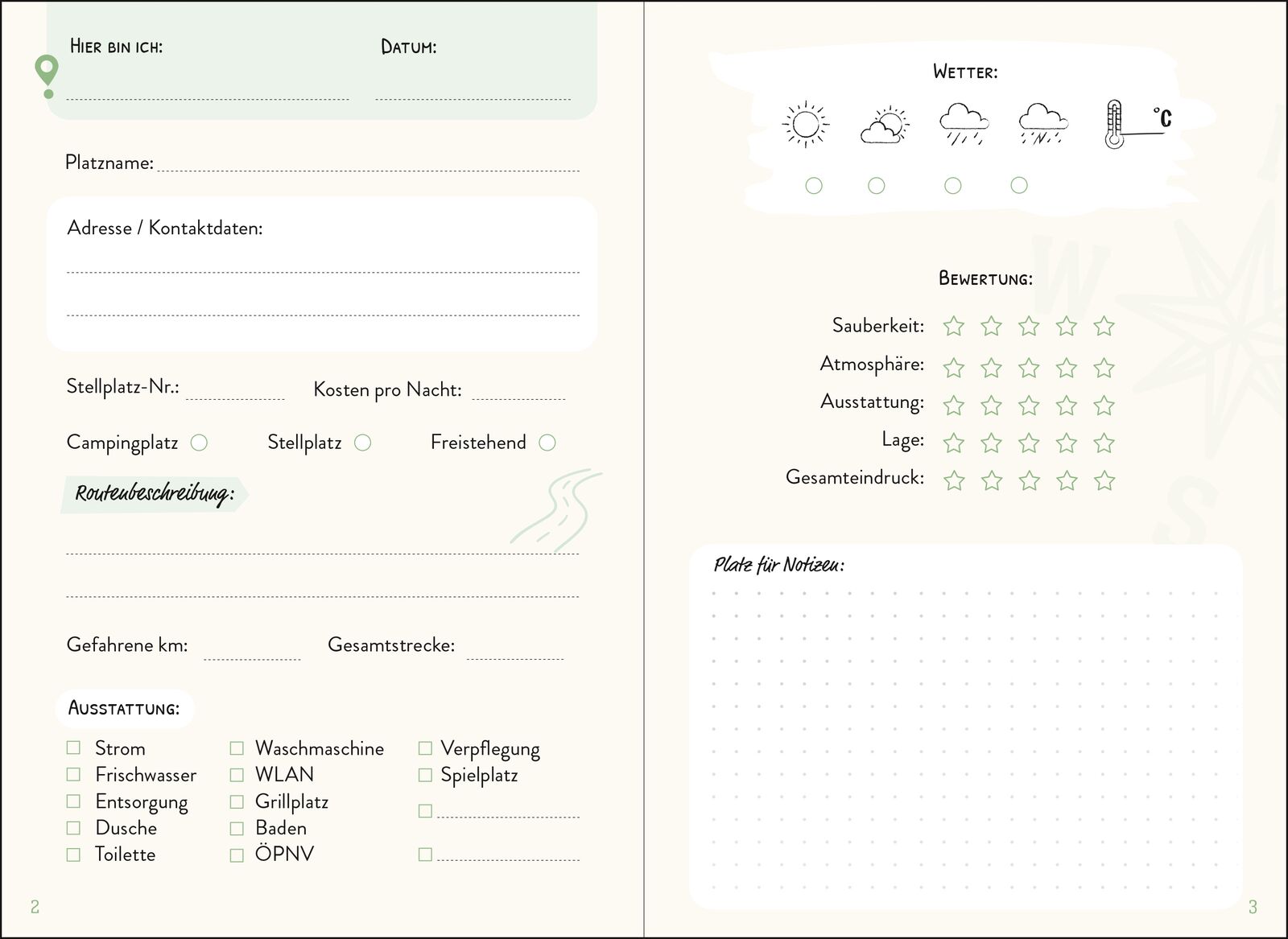Screen dimensions: 1288x939
Task: Click the green location pin icon
Action: (x=47, y=76)
